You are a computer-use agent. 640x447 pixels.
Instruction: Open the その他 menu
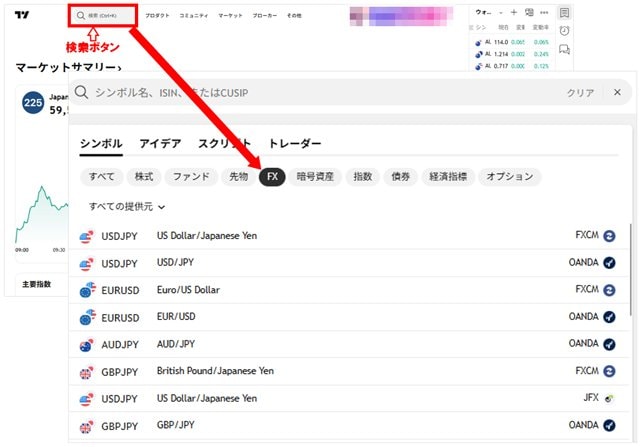pyautogui.click(x=294, y=16)
